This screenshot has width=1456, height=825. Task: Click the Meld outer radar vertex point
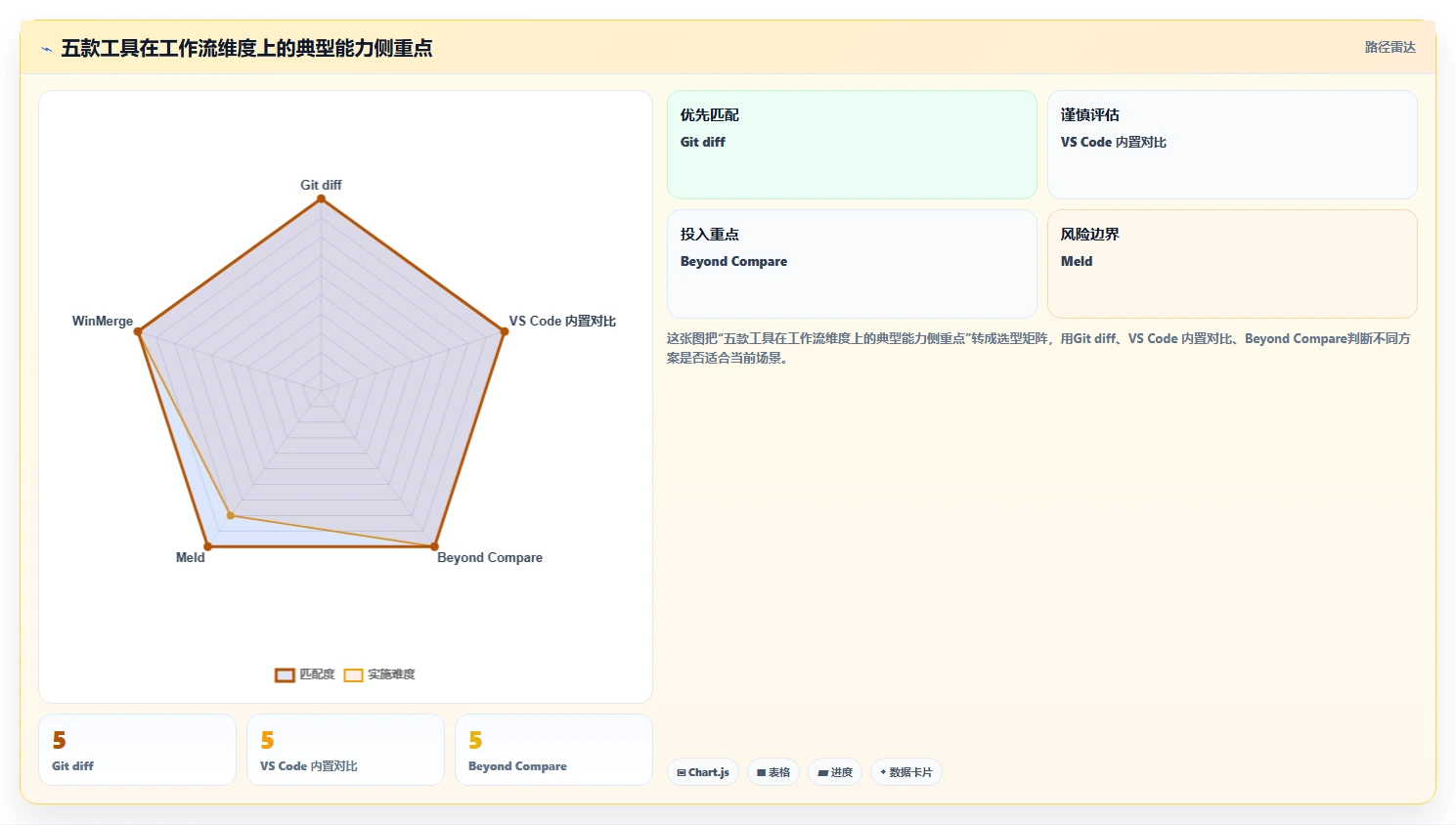click(207, 546)
